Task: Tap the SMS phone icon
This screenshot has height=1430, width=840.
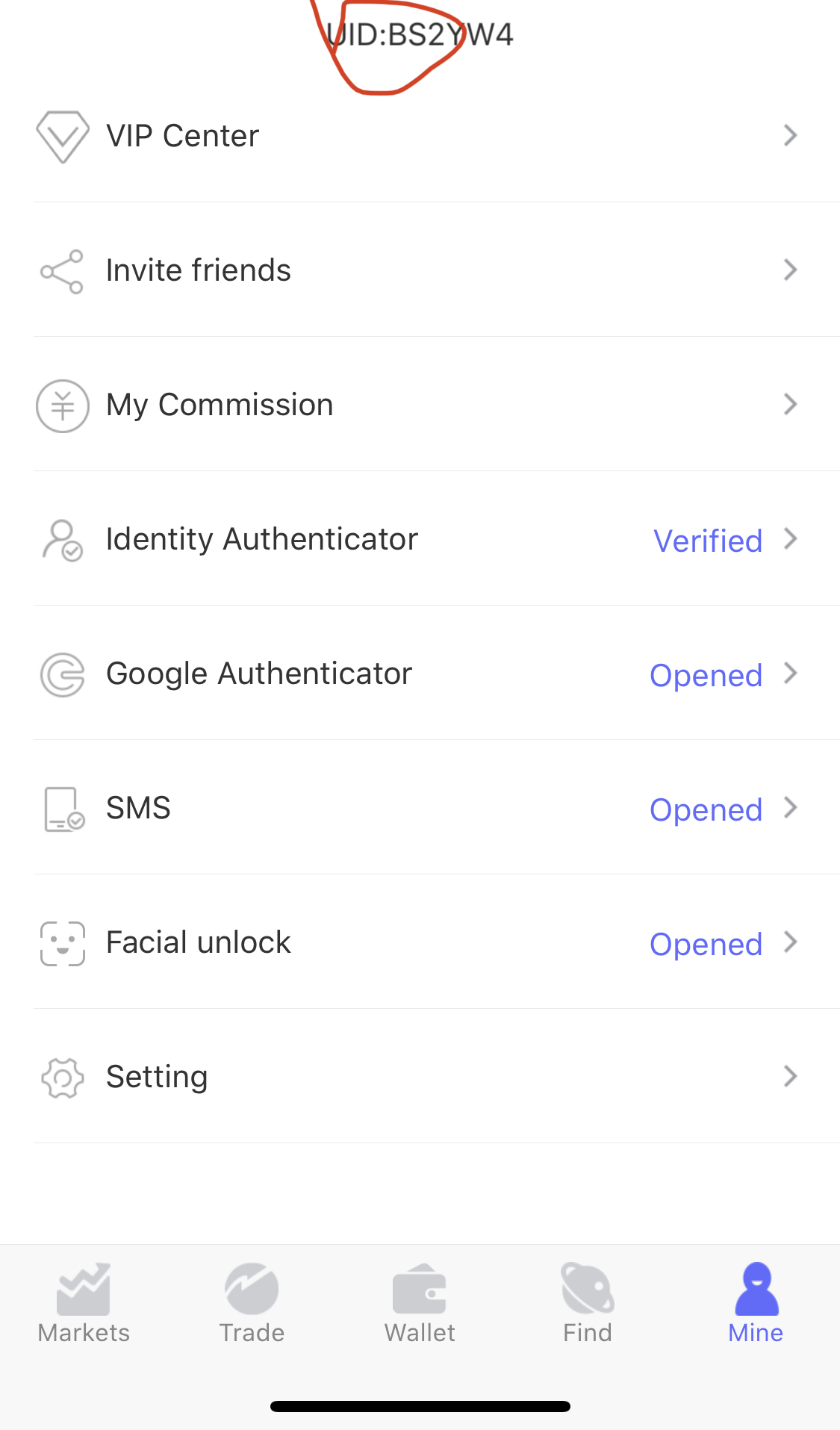Action: click(63, 809)
